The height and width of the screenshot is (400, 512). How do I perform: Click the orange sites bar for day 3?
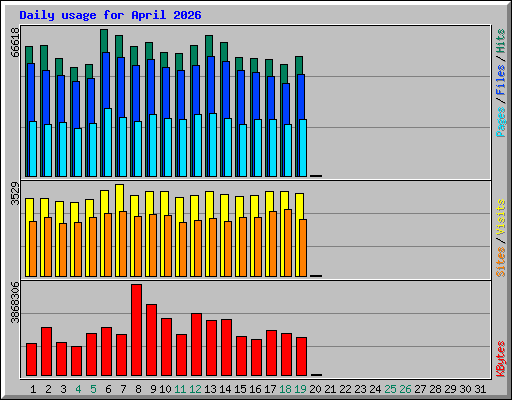(x=63, y=250)
